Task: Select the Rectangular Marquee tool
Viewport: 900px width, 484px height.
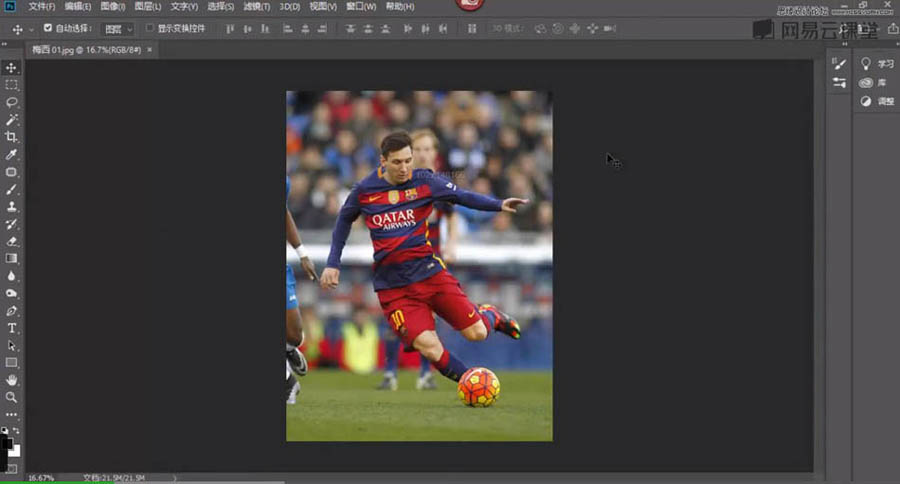Action: pyautogui.click(x=12, y=85)
